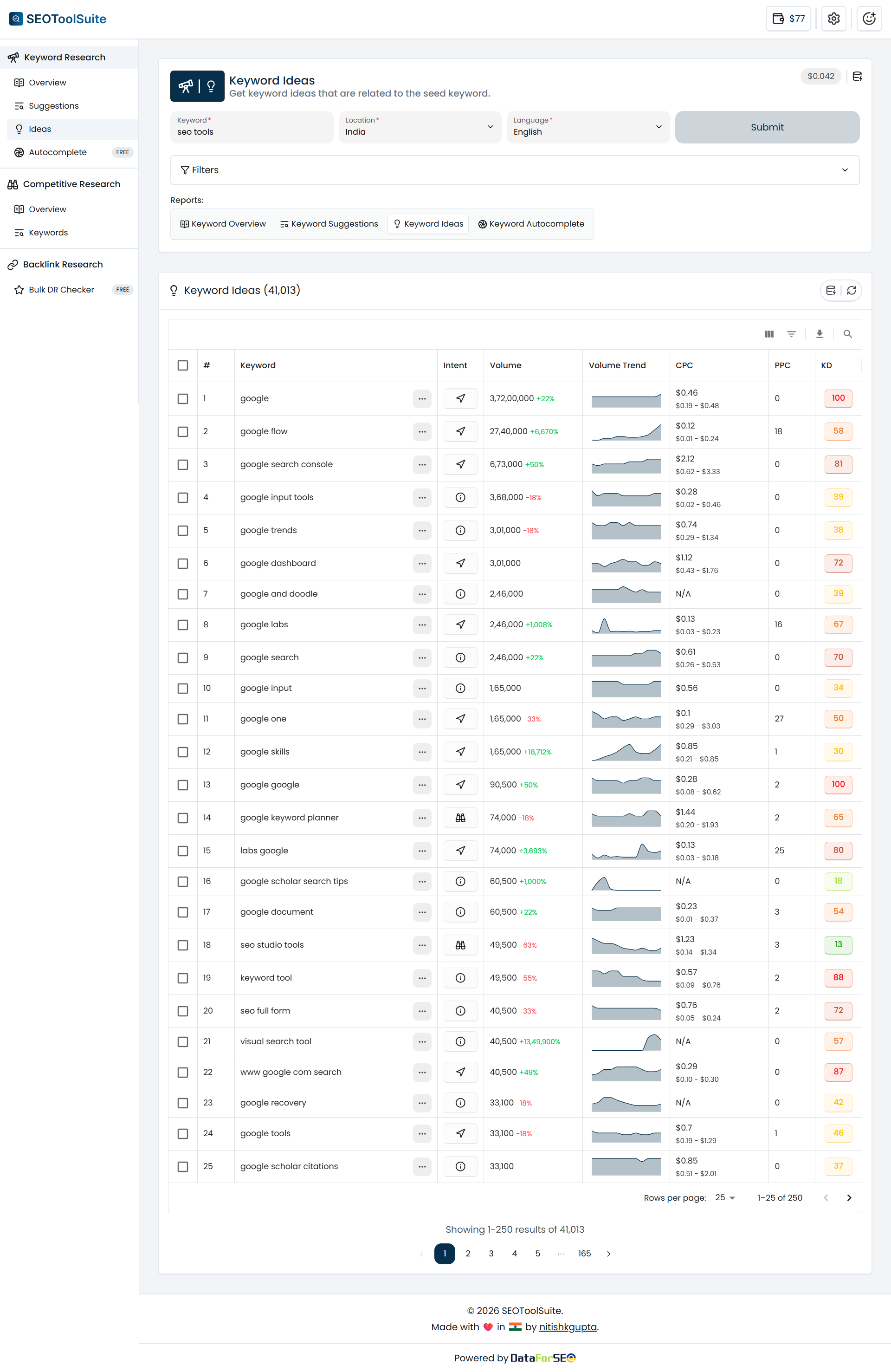
Task: Open options menu for google scholar citations
Action: (x=422, y=1166)
